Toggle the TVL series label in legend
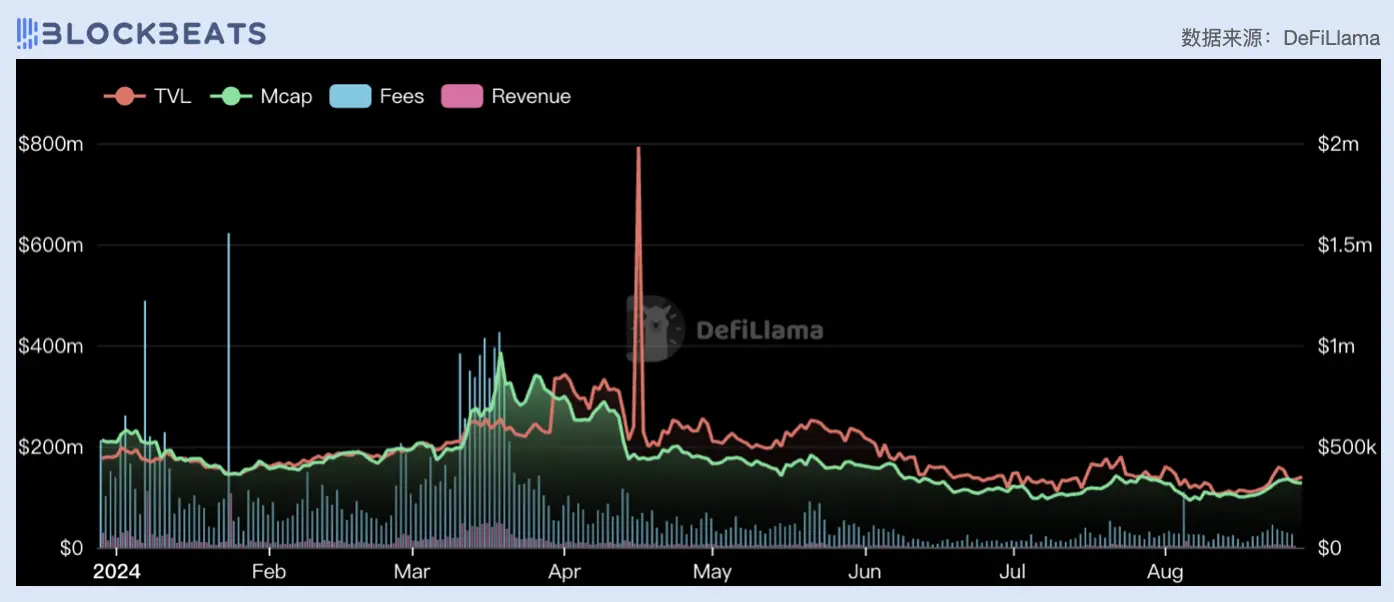Image resolution: width=1394 pixels, height=602 pixels. [173, 97]
